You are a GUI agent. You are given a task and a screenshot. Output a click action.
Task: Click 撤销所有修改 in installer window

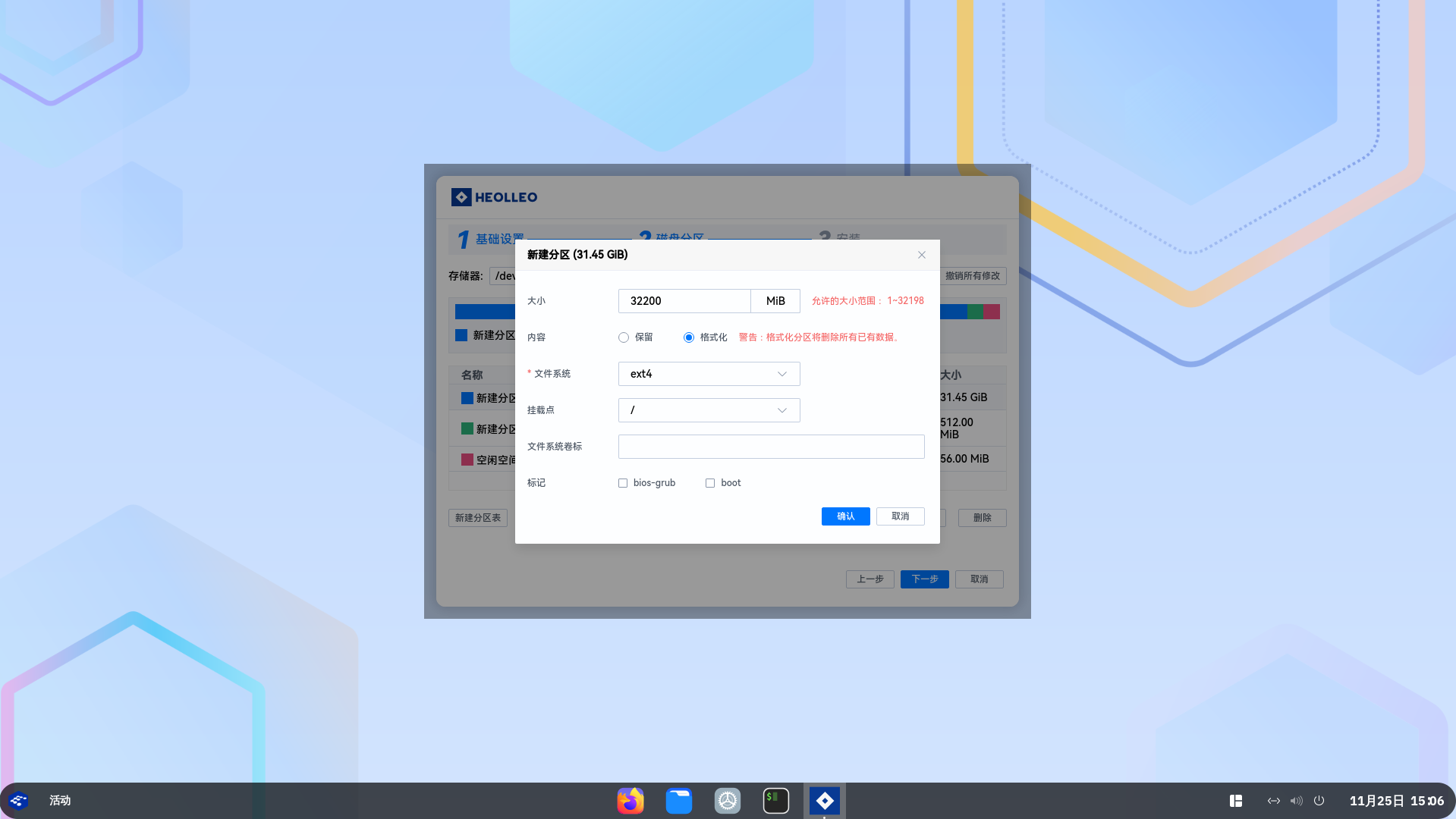tap(973, 276)
